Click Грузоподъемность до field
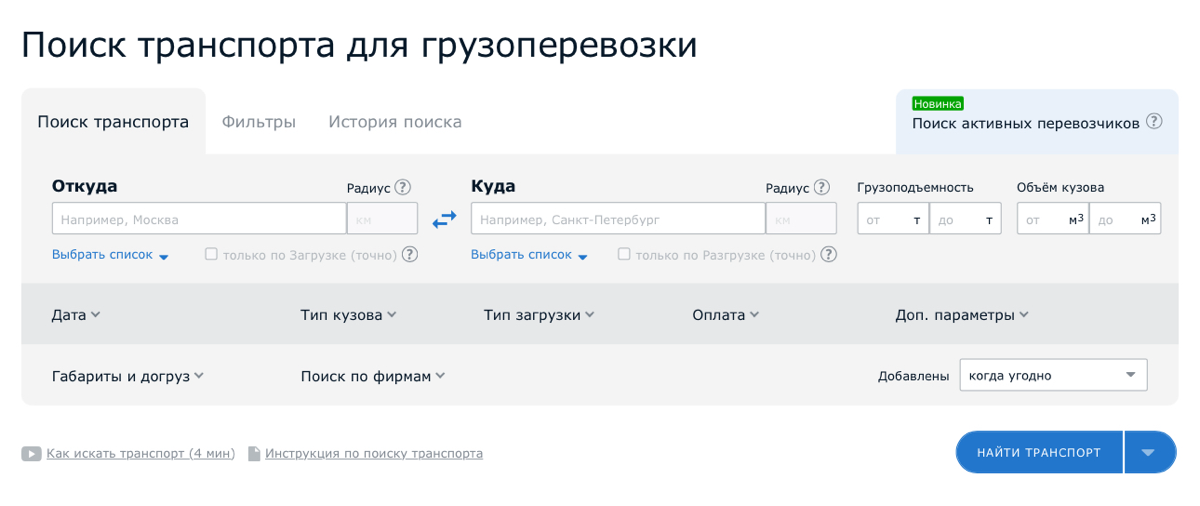 966,219
